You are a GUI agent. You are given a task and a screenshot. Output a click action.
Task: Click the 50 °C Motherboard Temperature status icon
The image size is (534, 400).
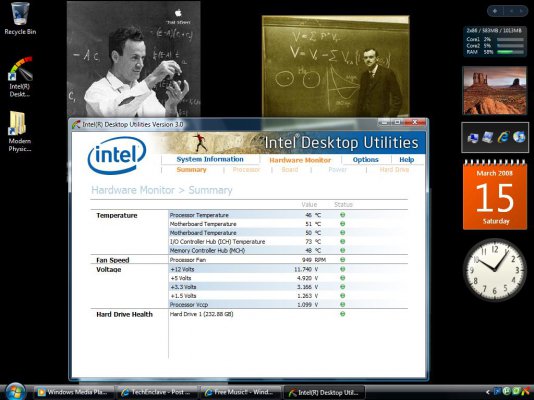coord(343,233)
